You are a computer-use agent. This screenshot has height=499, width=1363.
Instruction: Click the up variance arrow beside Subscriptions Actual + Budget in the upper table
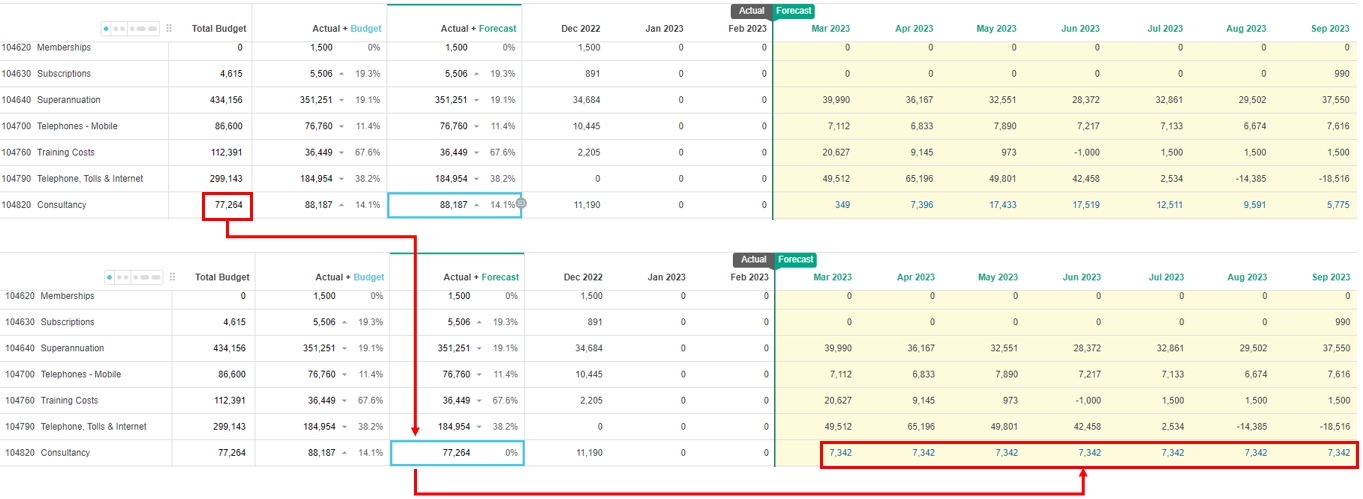(x=342, y=74)
